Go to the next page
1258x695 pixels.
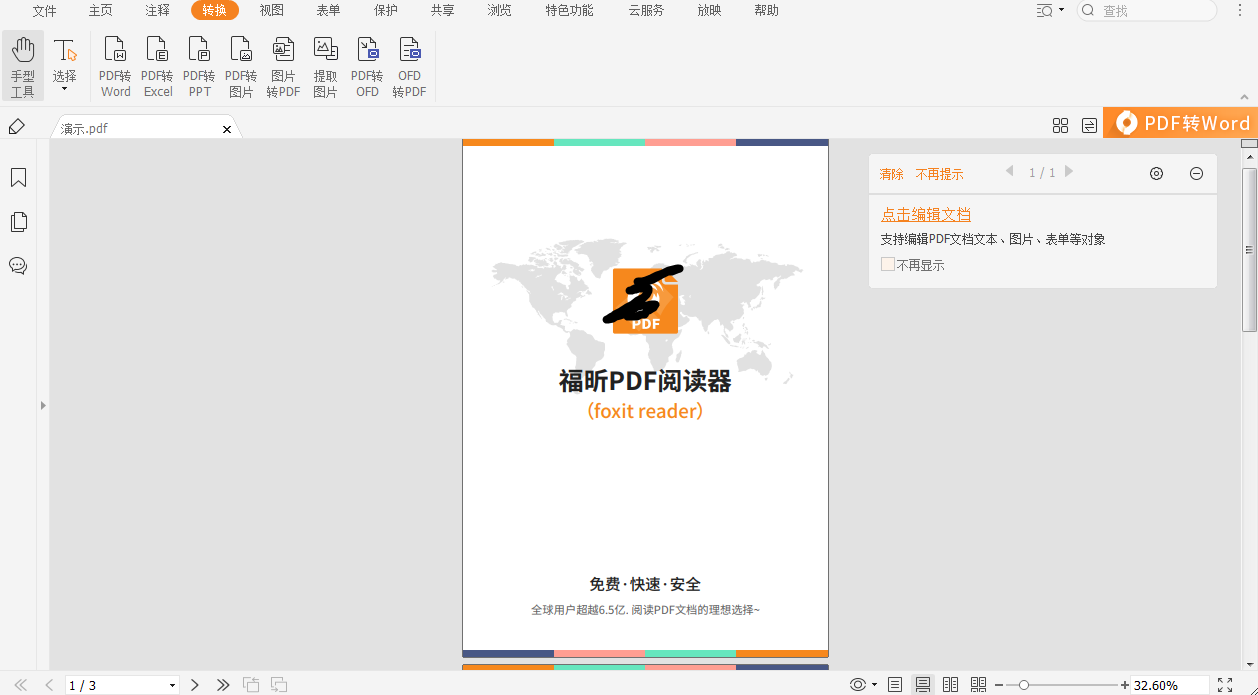tap(195, 685)
